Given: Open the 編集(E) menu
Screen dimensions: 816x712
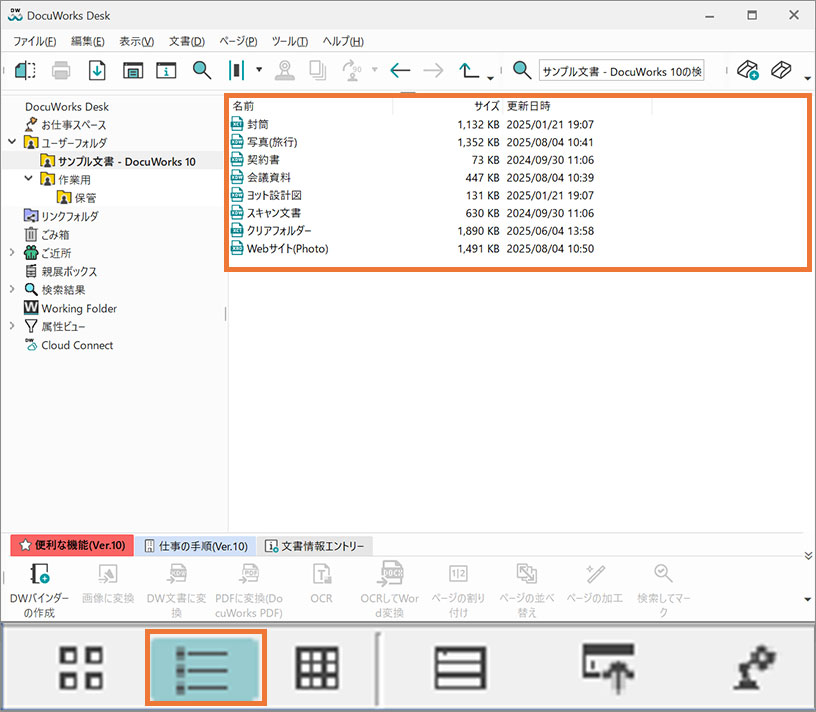Looking at the screenshot, I should click(87, 41).
